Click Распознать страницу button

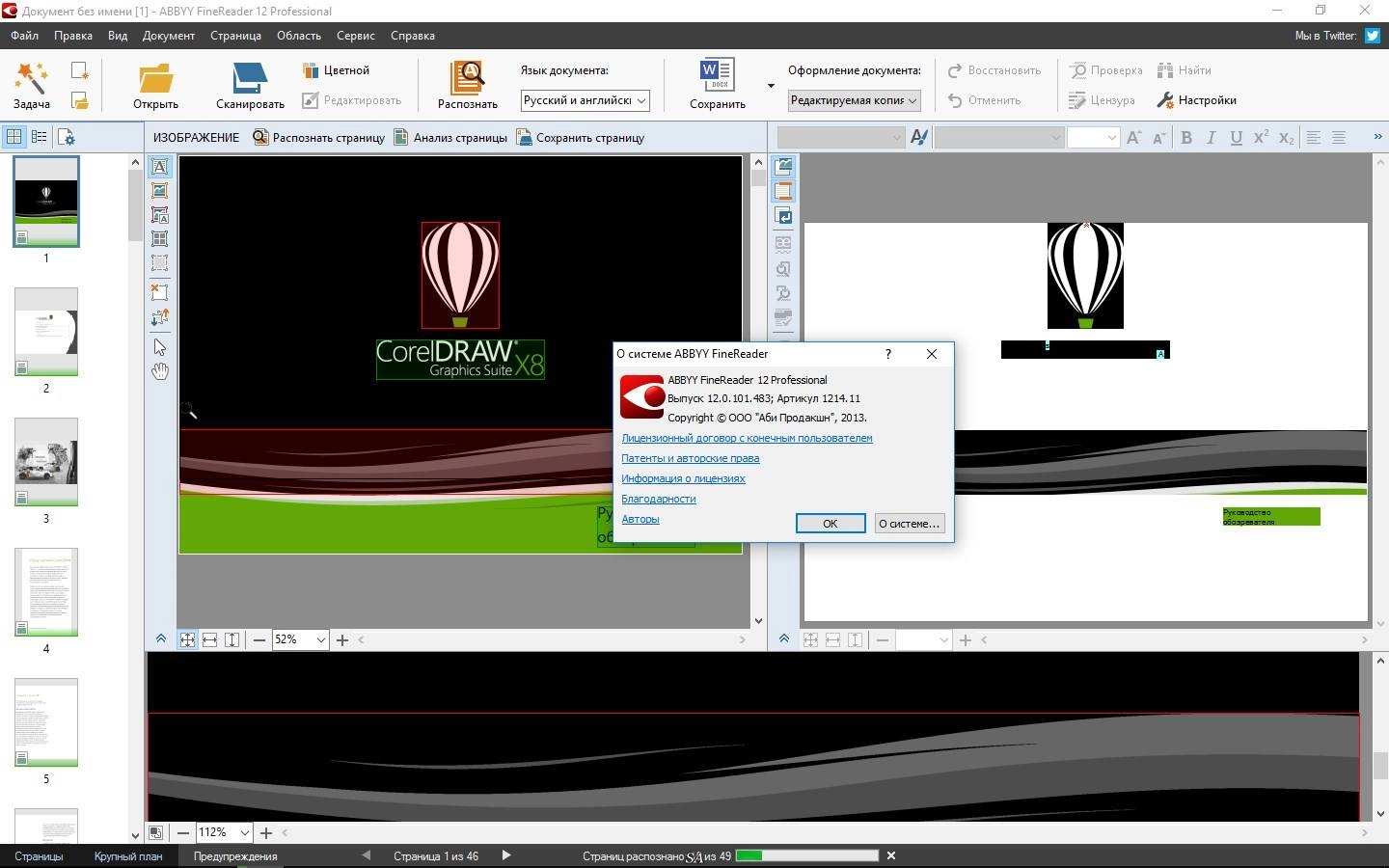(319, 138)
